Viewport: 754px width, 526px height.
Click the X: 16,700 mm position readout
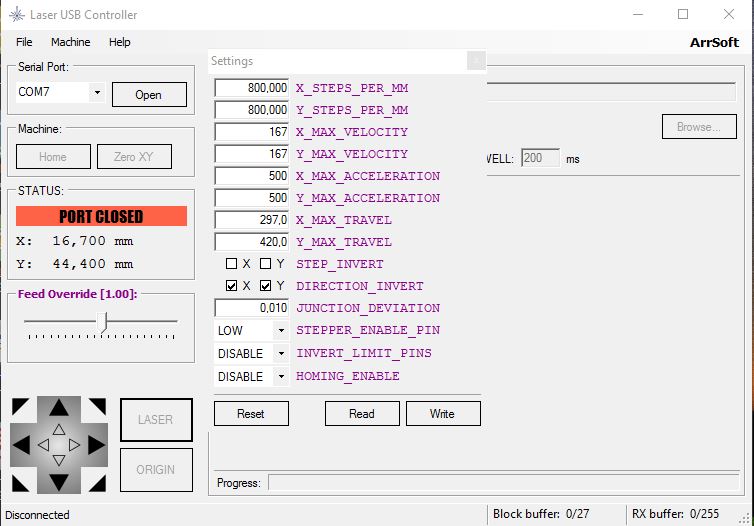click(x=75, y=240)
